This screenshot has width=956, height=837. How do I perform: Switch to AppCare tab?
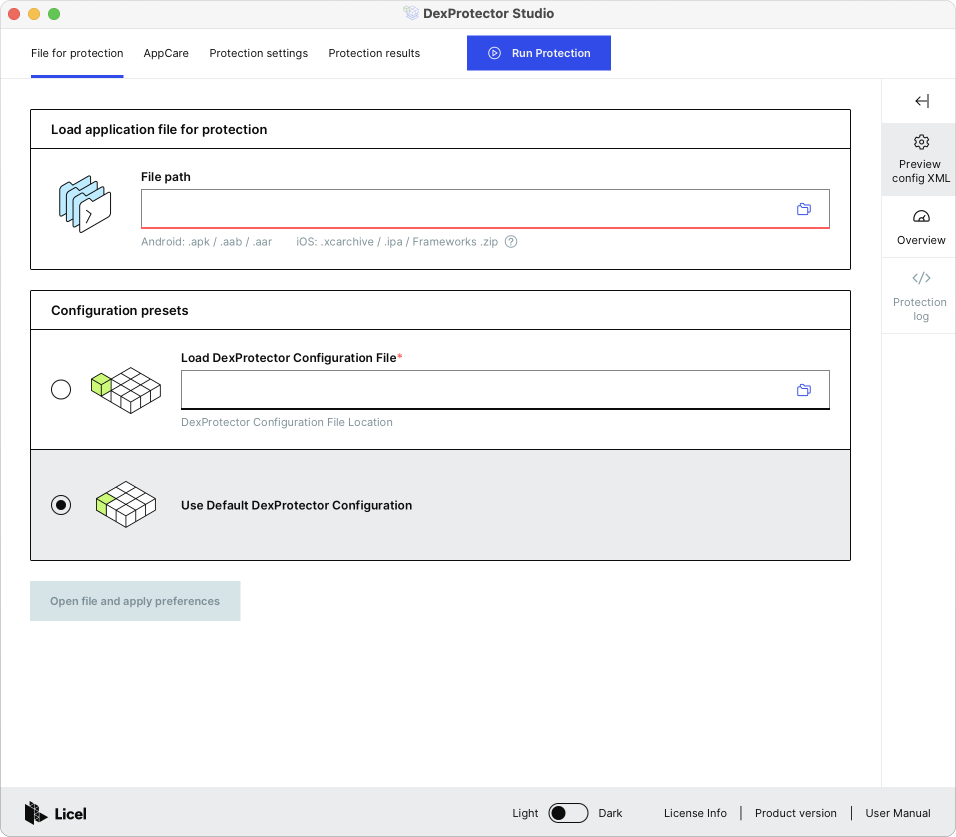click(x=166, y=53)
